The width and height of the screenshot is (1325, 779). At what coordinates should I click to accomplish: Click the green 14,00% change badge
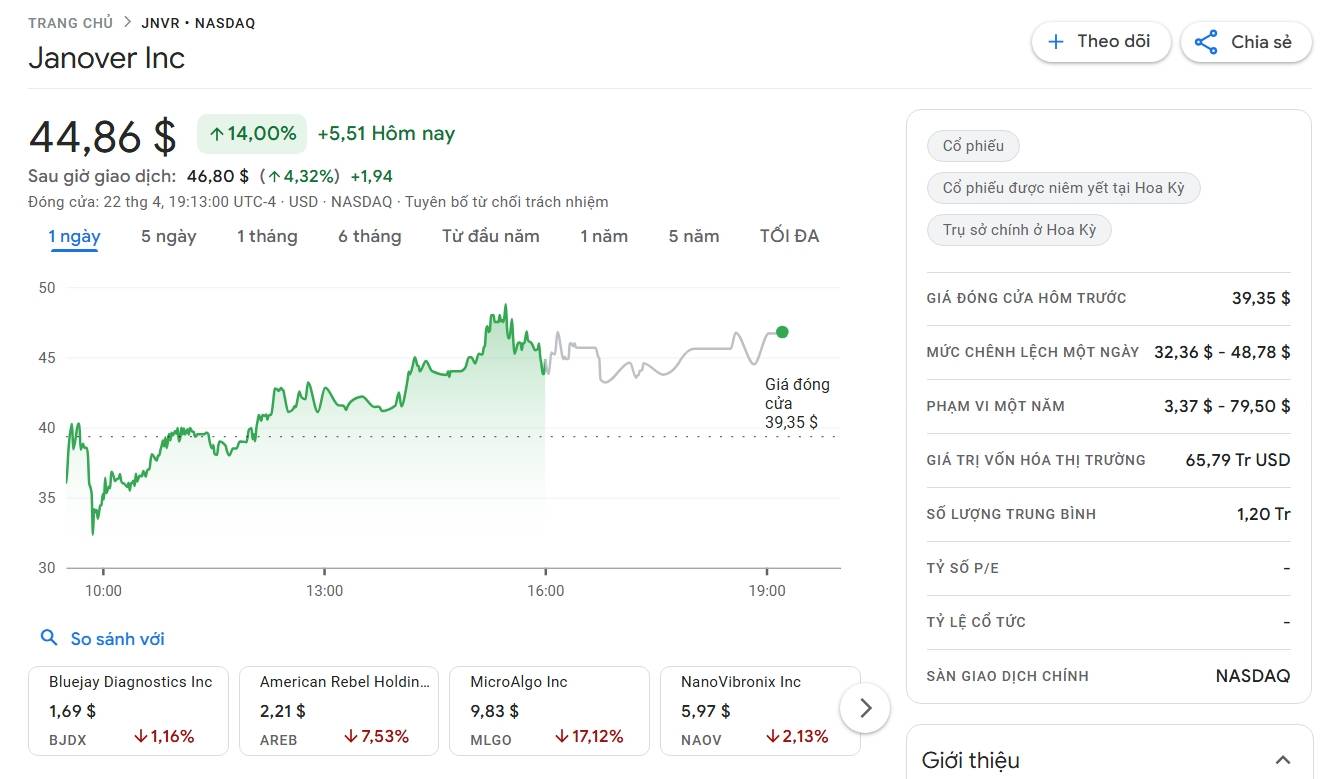click(251, 134)
